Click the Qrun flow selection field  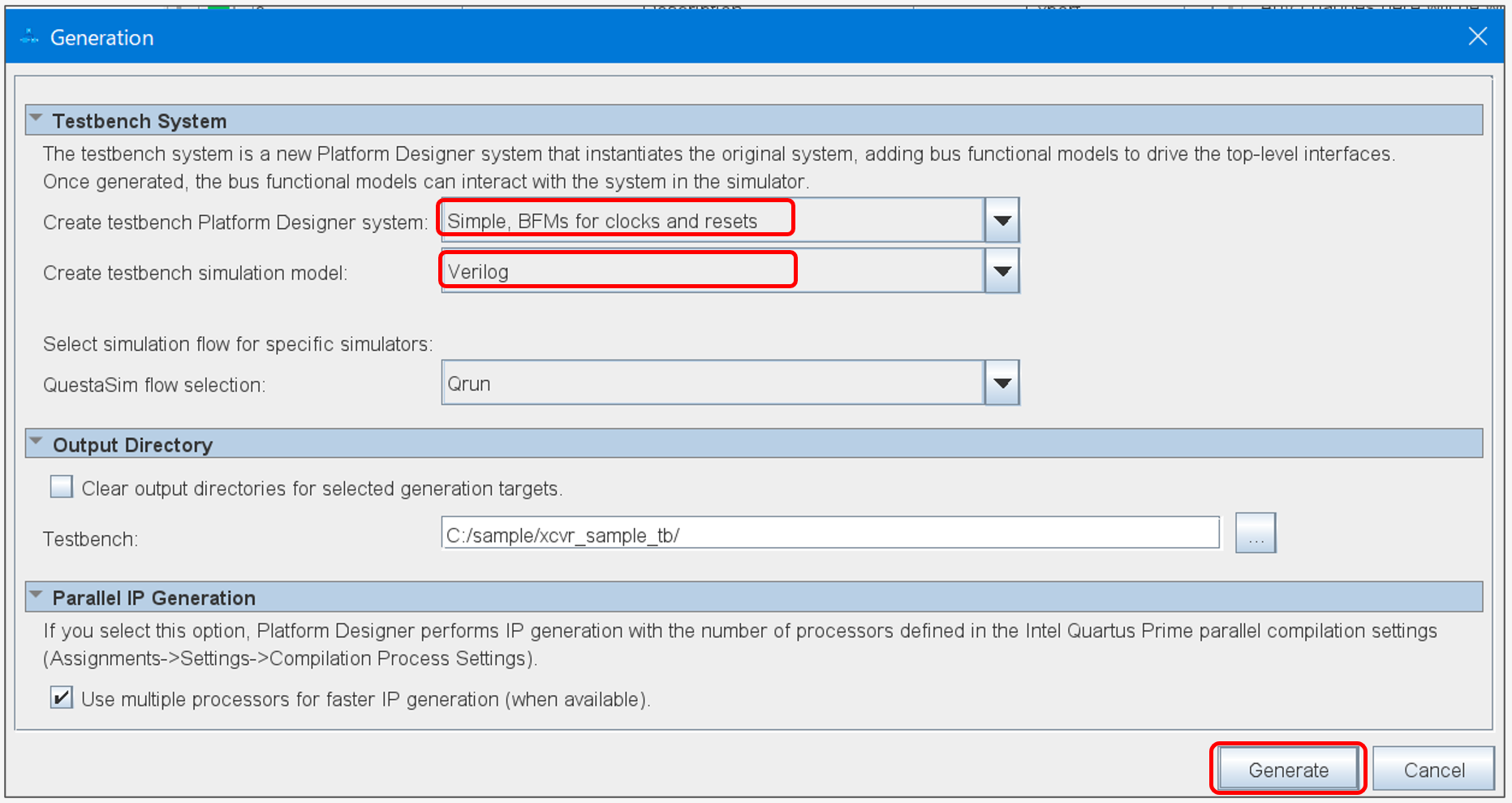pyautogui.click(x=711, y=383)
